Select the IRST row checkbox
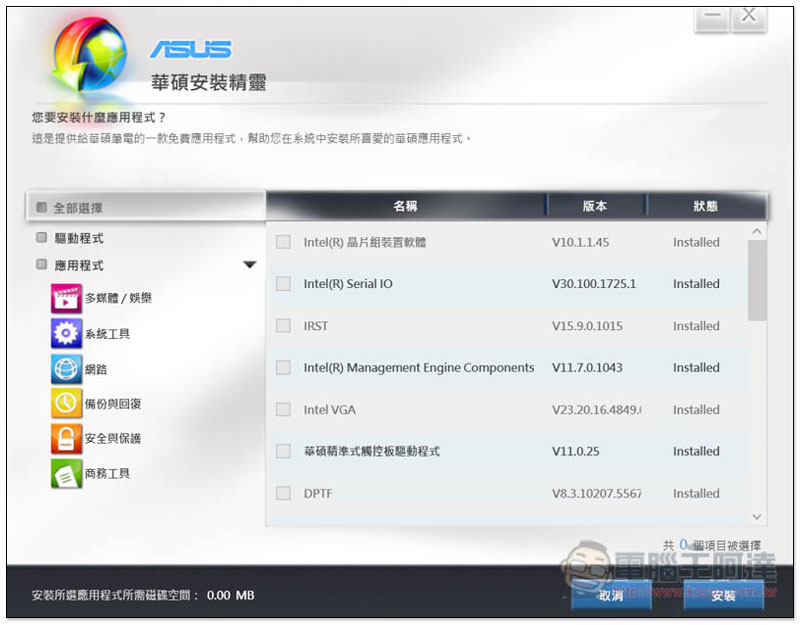This screenshot has width=800, height=625. pyautogui.click(x=283, y=326)
